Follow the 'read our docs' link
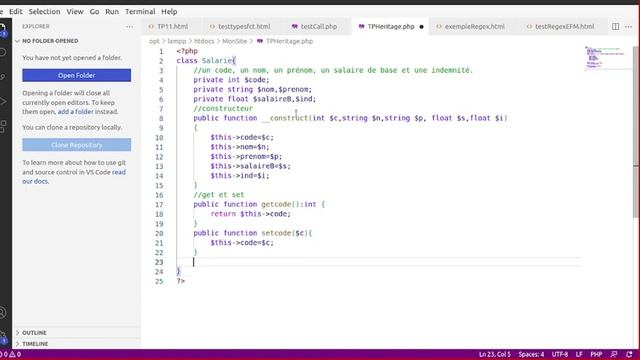The image size is (640, 360). point(74,177)
